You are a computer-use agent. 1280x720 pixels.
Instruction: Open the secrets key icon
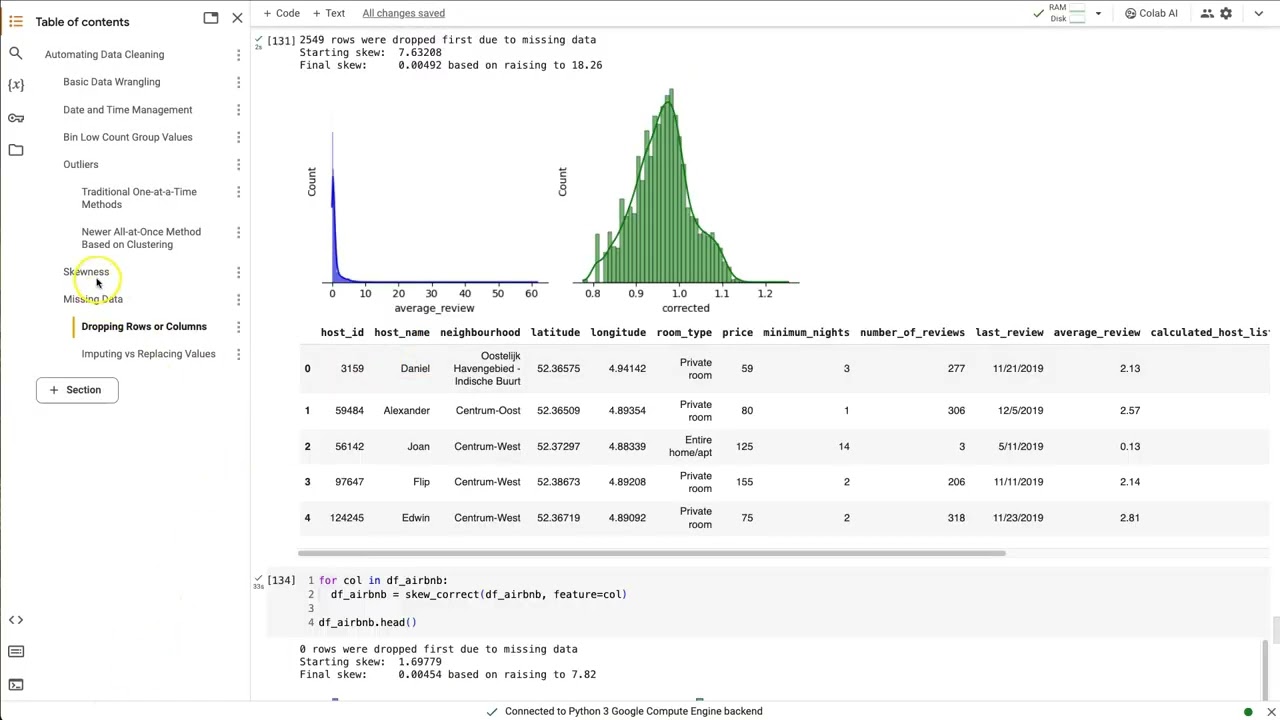coord(16,118)
